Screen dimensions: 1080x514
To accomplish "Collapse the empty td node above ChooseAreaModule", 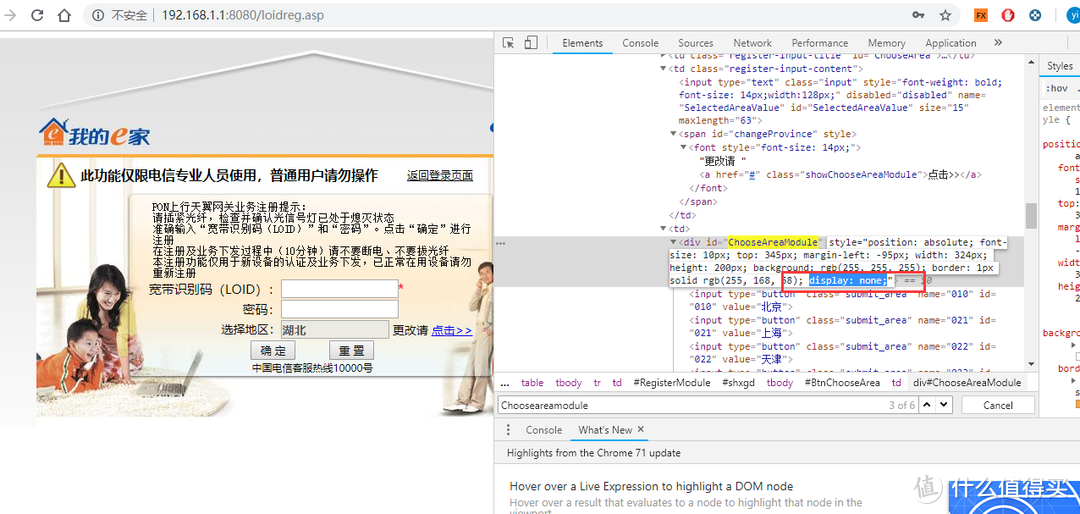I will click(663, 229).
